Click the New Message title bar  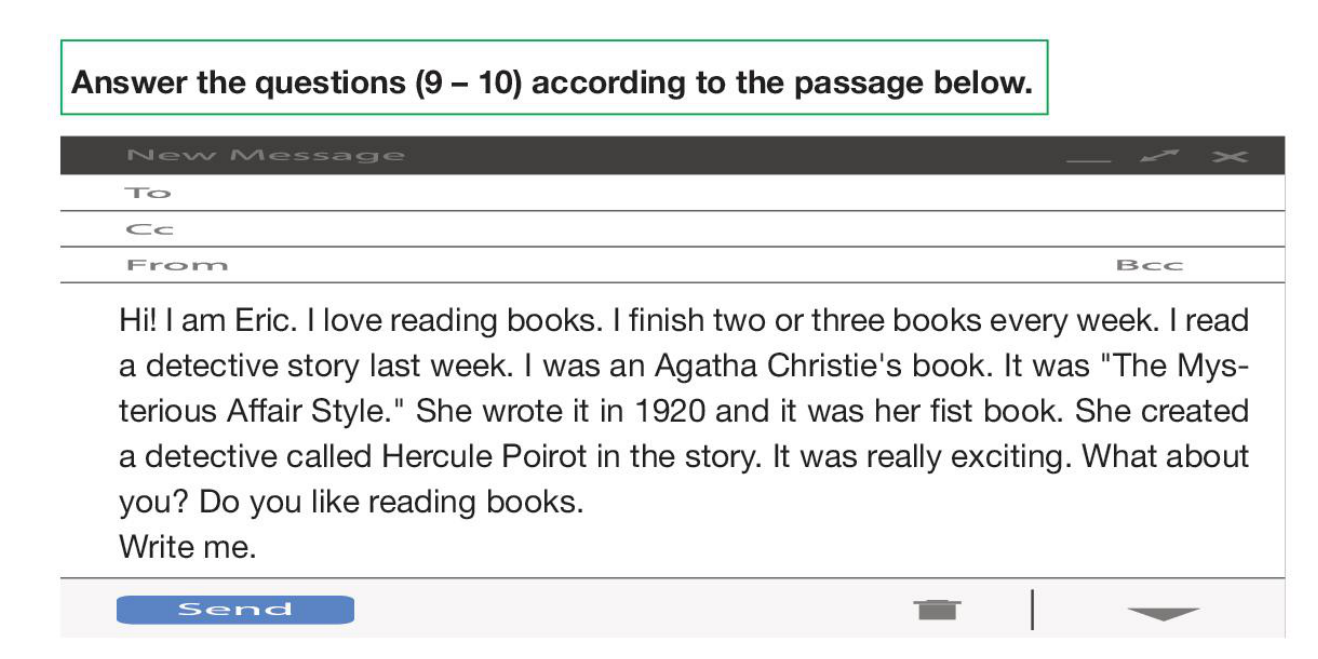click(x=600, y=156)
